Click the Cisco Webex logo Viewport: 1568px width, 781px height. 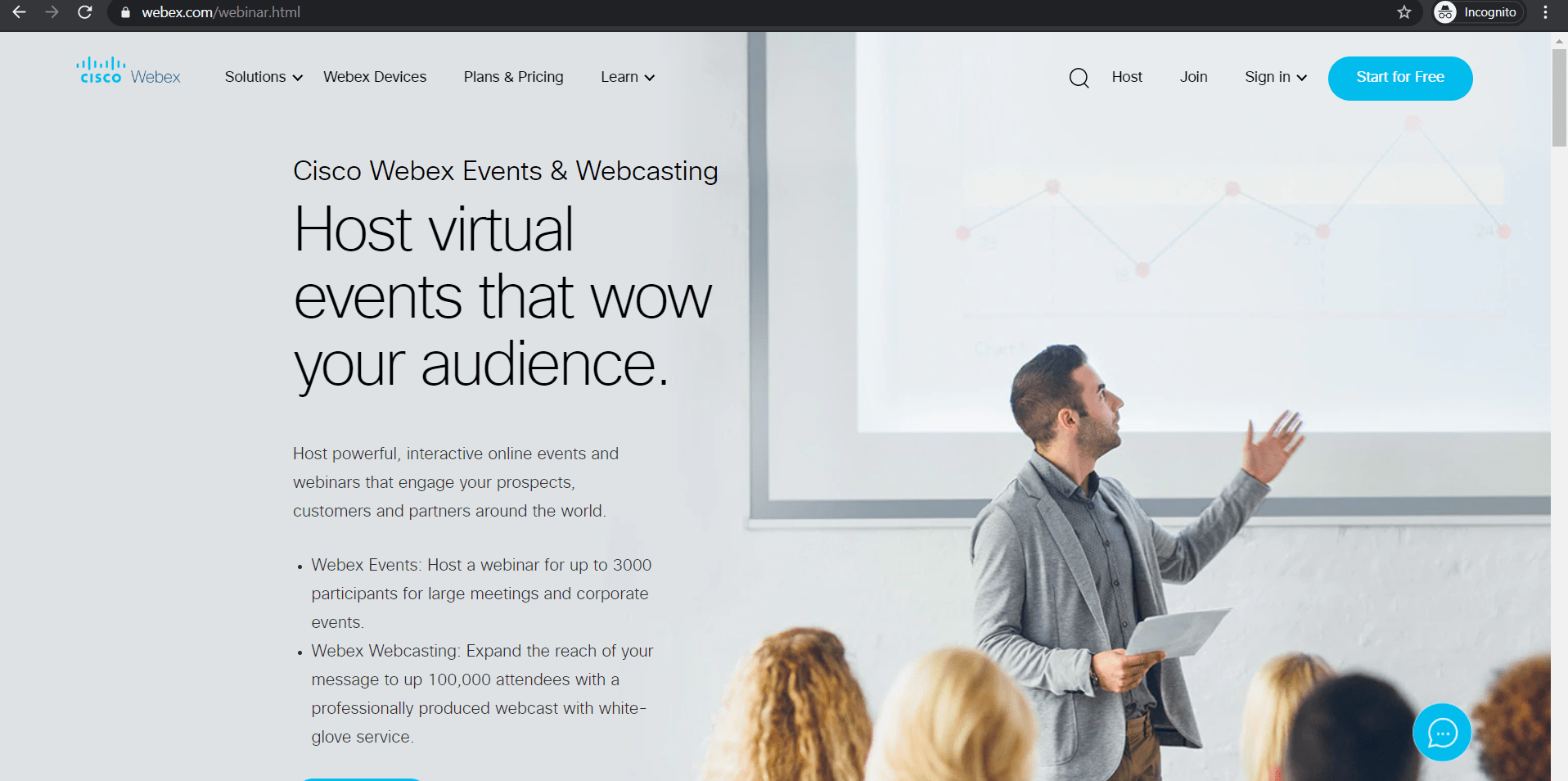[x=128, y=71]
